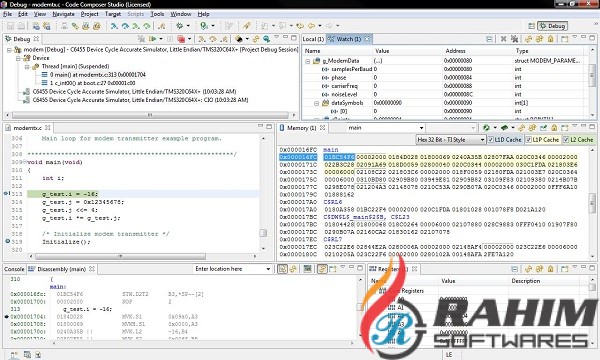600x360 pixels.
Task: Select the modemtx.c editor tab
Action: click(27, 128)
